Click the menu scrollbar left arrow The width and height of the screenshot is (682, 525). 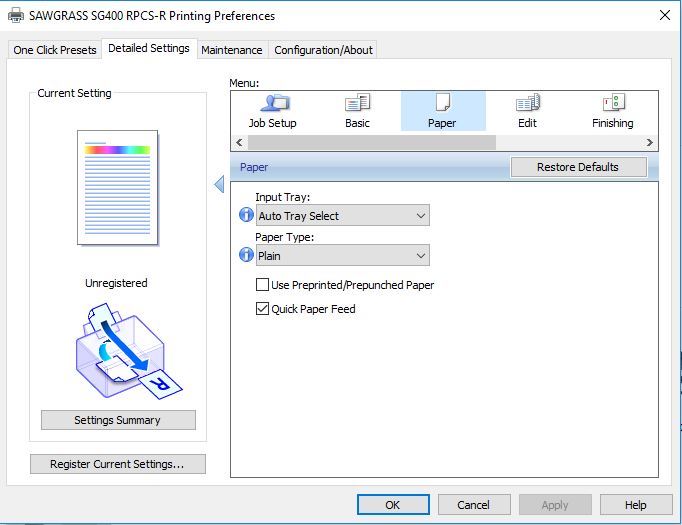(x=239, y=143)
